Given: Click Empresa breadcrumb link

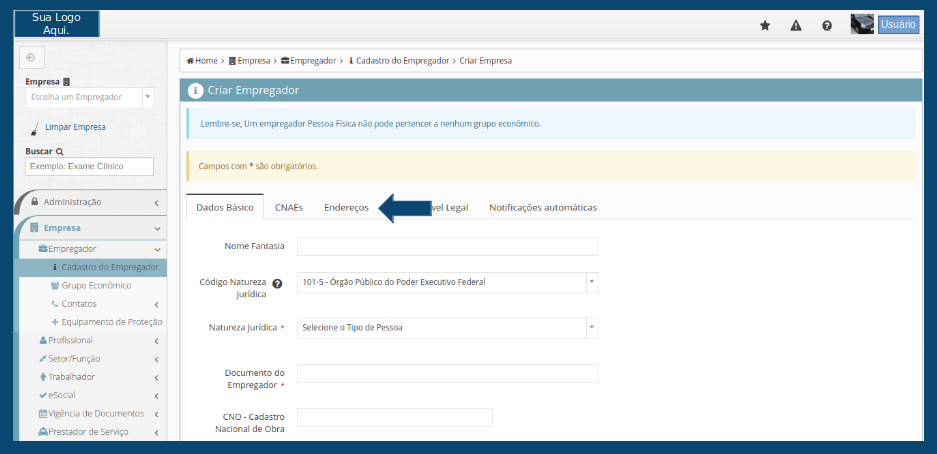Looking at the screenshot, I should point(249,60).
